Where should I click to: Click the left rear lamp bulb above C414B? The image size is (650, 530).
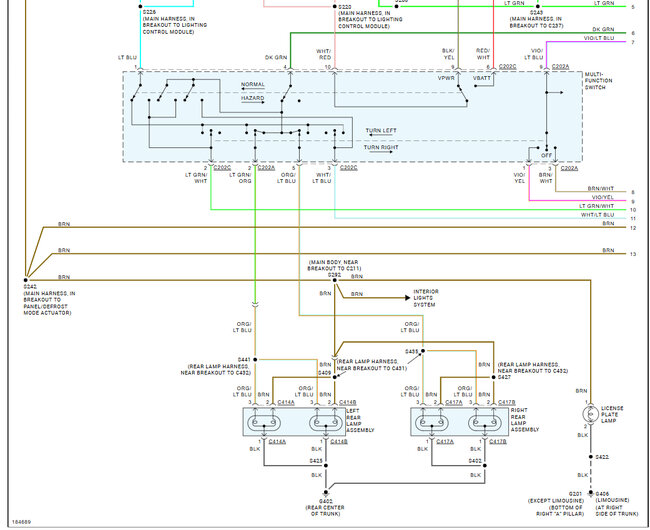click(326, 423)
